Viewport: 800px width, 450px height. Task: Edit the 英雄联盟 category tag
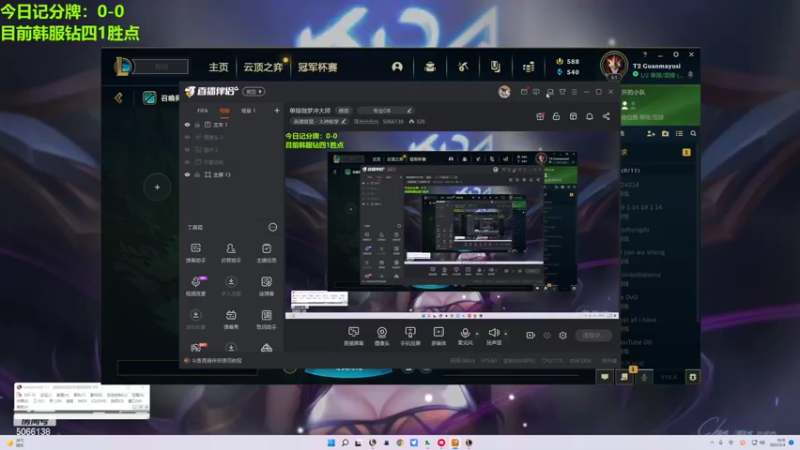click(319, 121)
